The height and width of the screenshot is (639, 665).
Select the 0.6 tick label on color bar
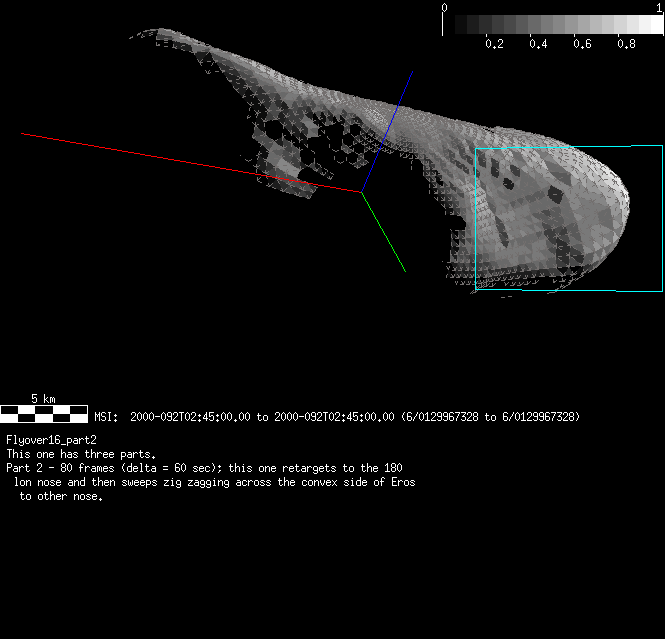pos(582,44)
